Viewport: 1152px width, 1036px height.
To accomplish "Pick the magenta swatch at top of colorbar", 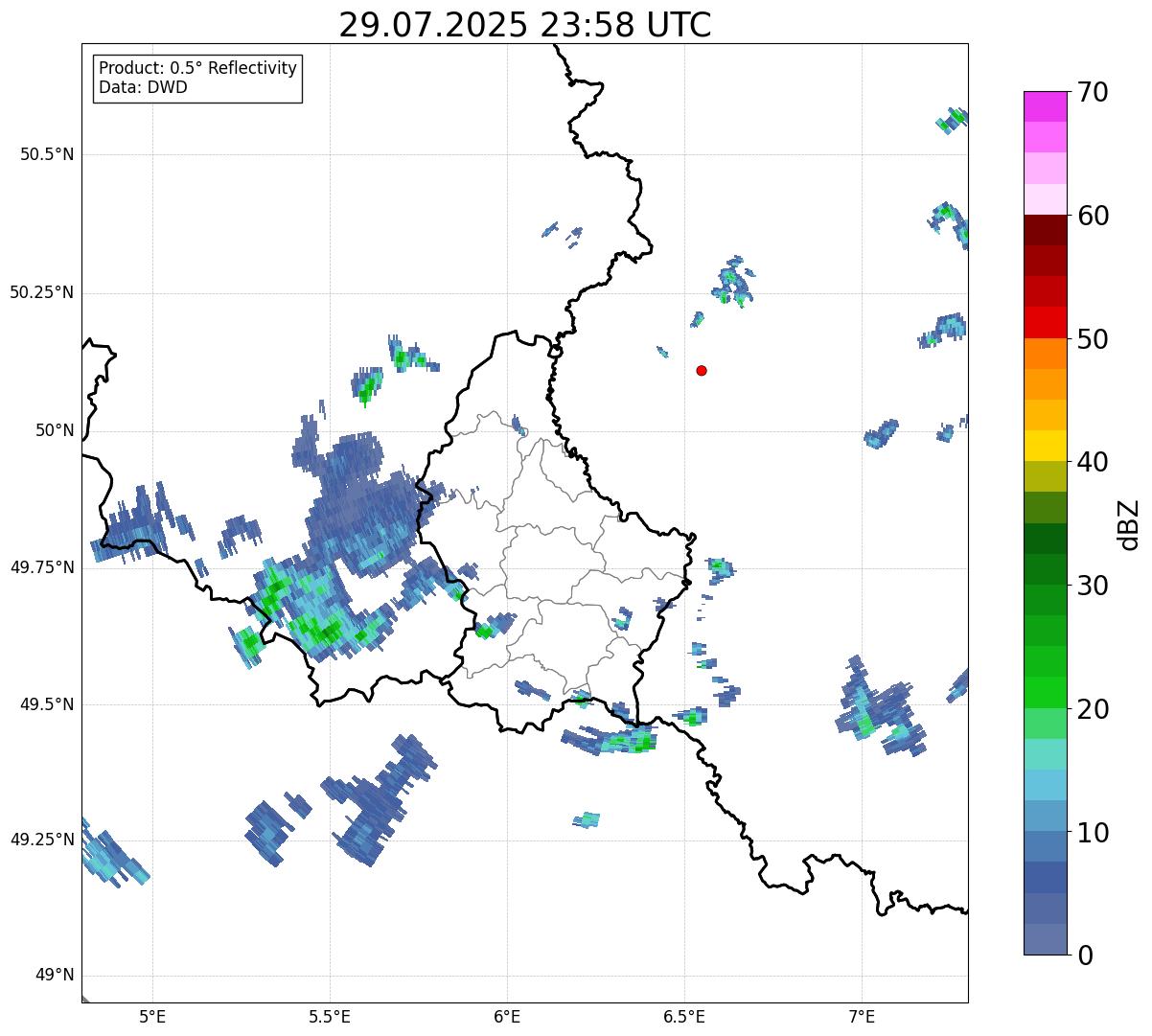I will click(x=1045, y=106).
